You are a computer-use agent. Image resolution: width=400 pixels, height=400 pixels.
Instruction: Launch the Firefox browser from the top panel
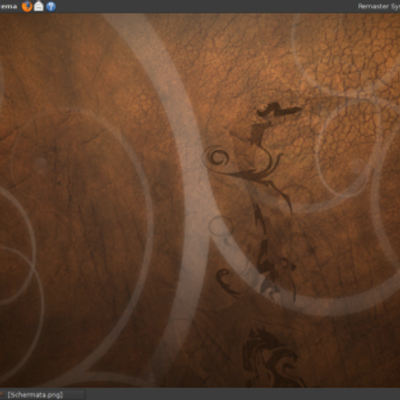pos(27,6)
